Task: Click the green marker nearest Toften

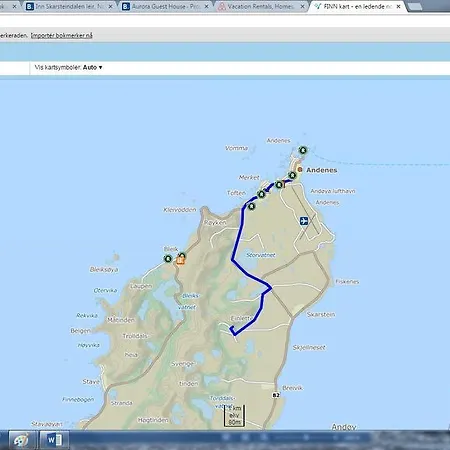Action: click(262, 194)
